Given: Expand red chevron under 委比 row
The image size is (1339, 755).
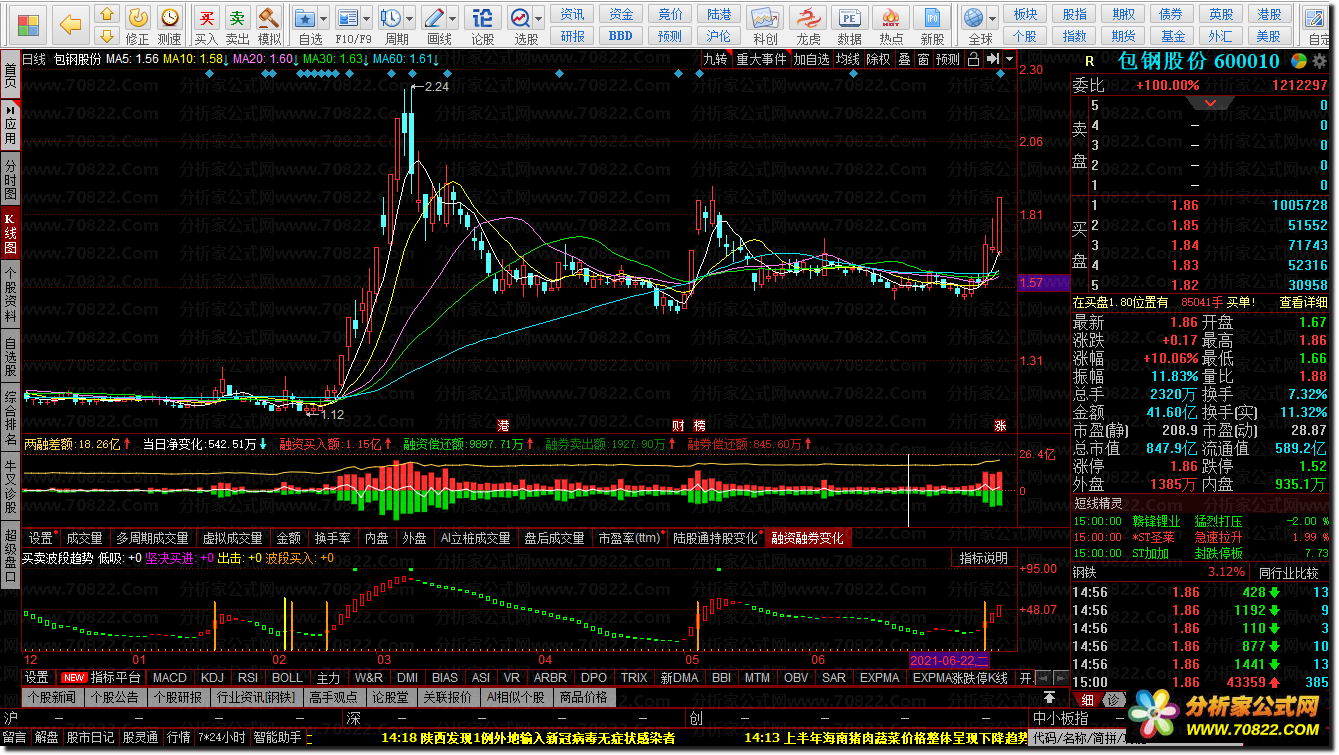Looking at the screenshot, I should [x=1211, y=103].
